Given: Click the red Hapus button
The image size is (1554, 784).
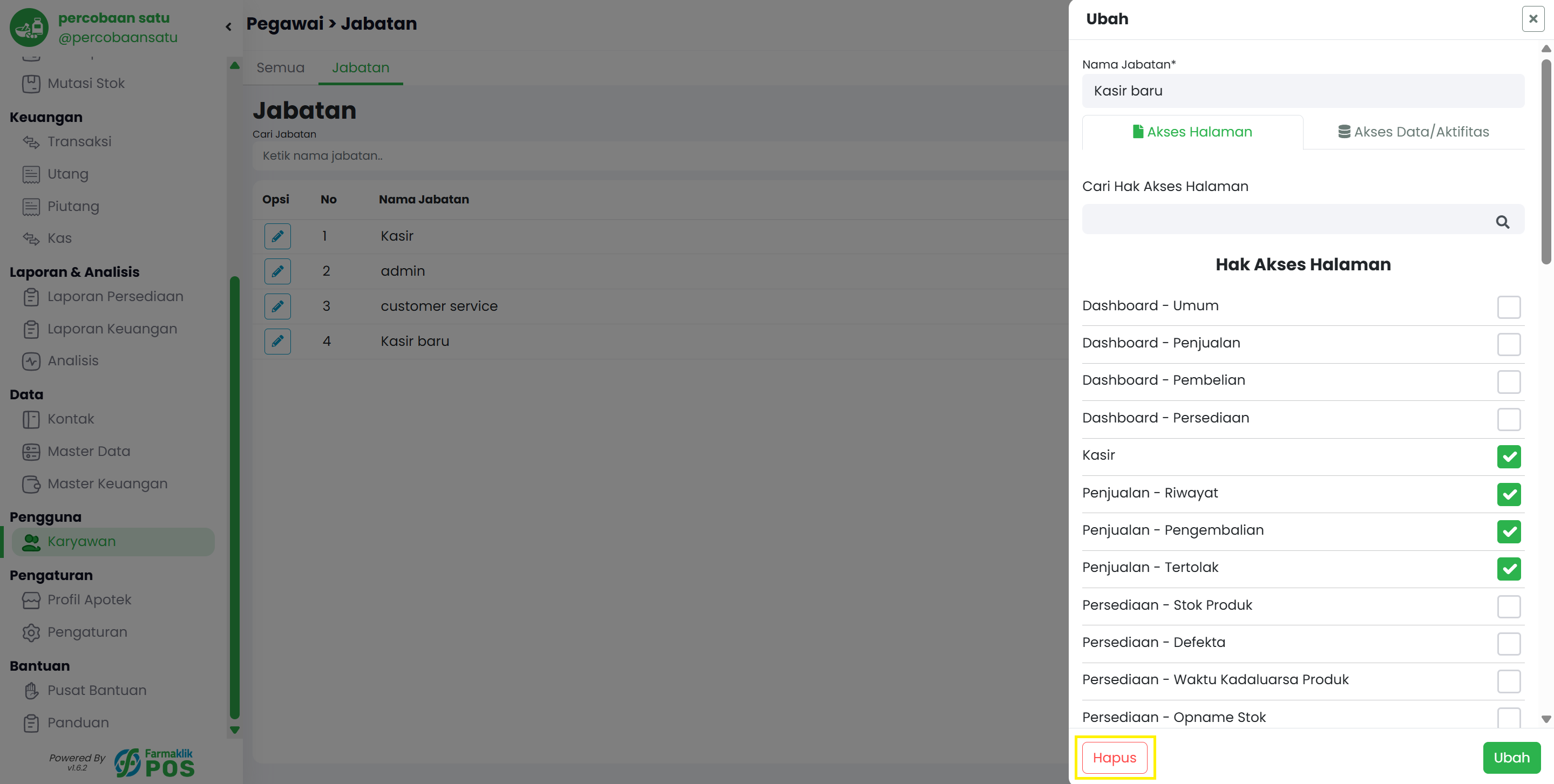Looking at the screenshot, I should [1114, 758].
